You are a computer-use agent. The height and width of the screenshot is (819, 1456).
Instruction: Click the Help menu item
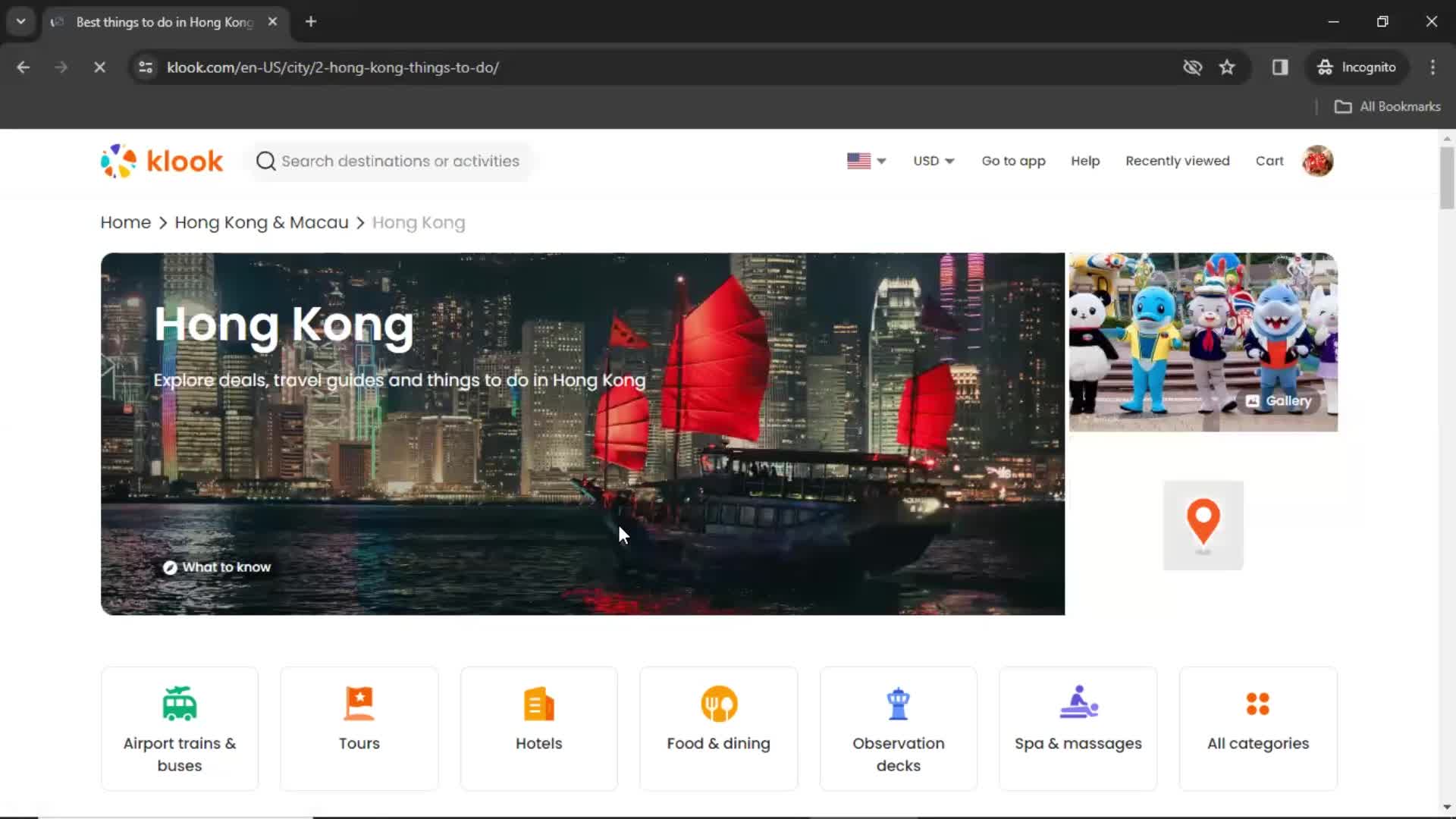(1085, 161)
